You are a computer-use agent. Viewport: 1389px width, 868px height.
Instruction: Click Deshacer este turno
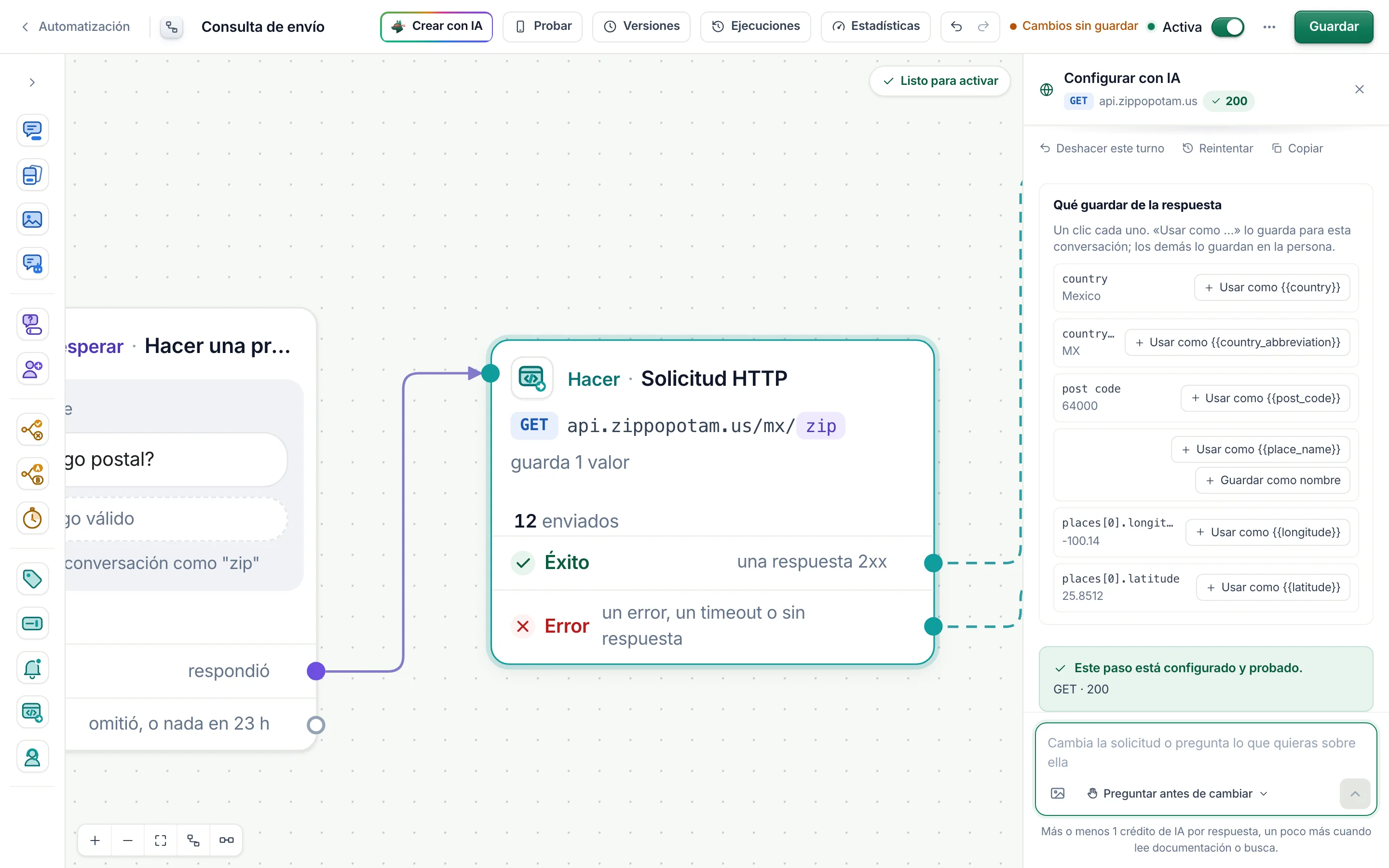pos(1102,148)
